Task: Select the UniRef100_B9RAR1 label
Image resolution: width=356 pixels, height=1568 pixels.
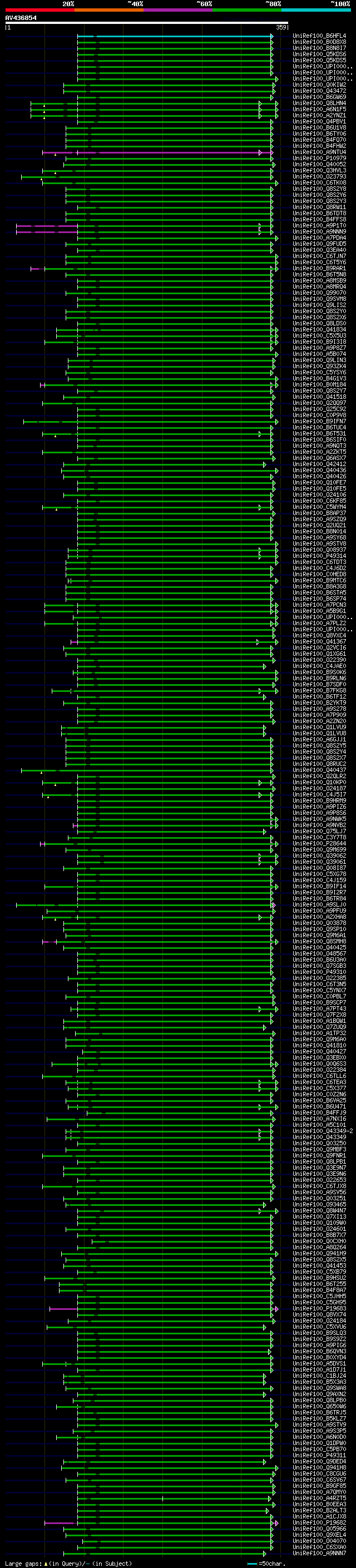Action: (x=319, y=269)
